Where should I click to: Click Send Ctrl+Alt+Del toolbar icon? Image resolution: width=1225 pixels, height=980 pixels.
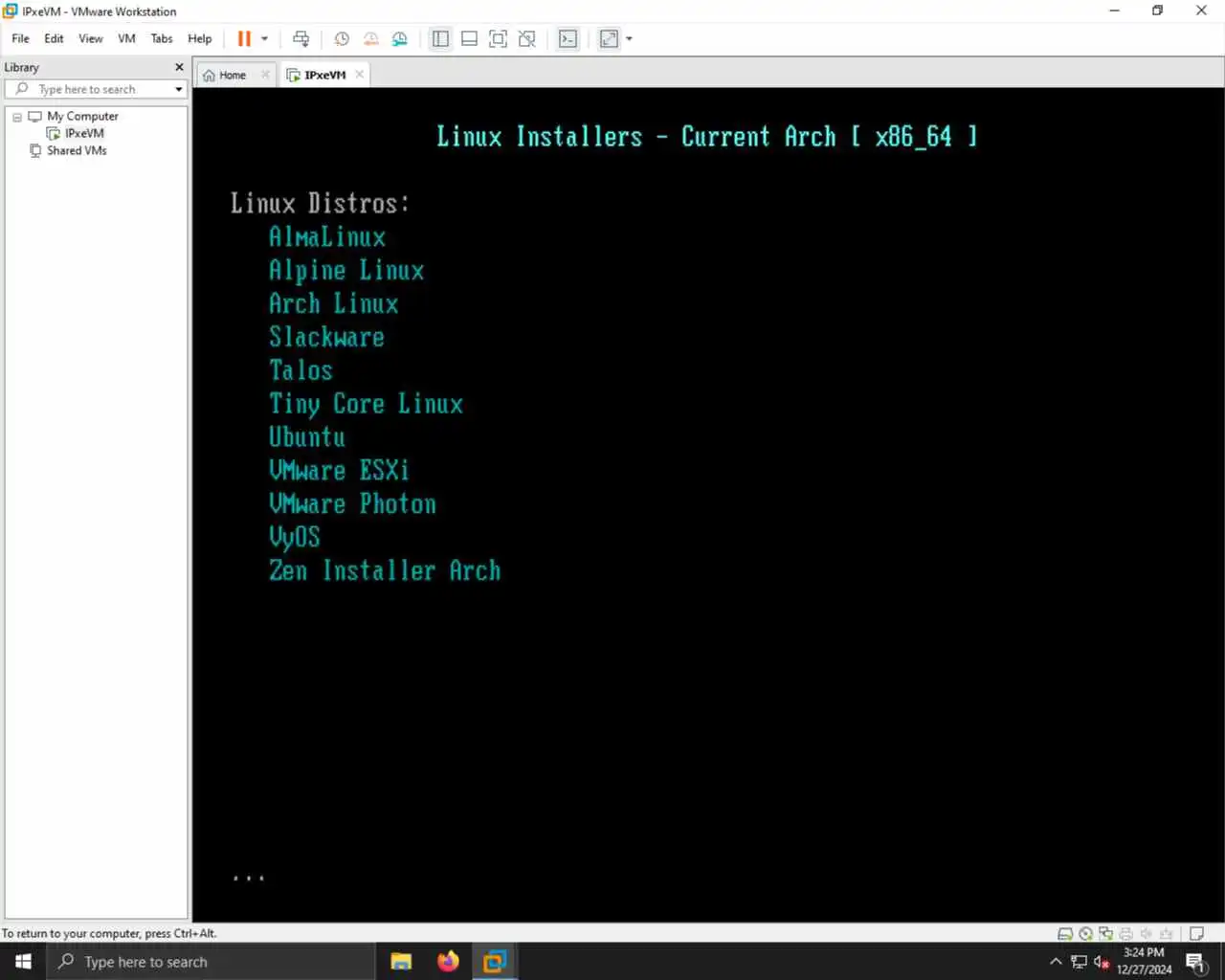coord(301,38)
